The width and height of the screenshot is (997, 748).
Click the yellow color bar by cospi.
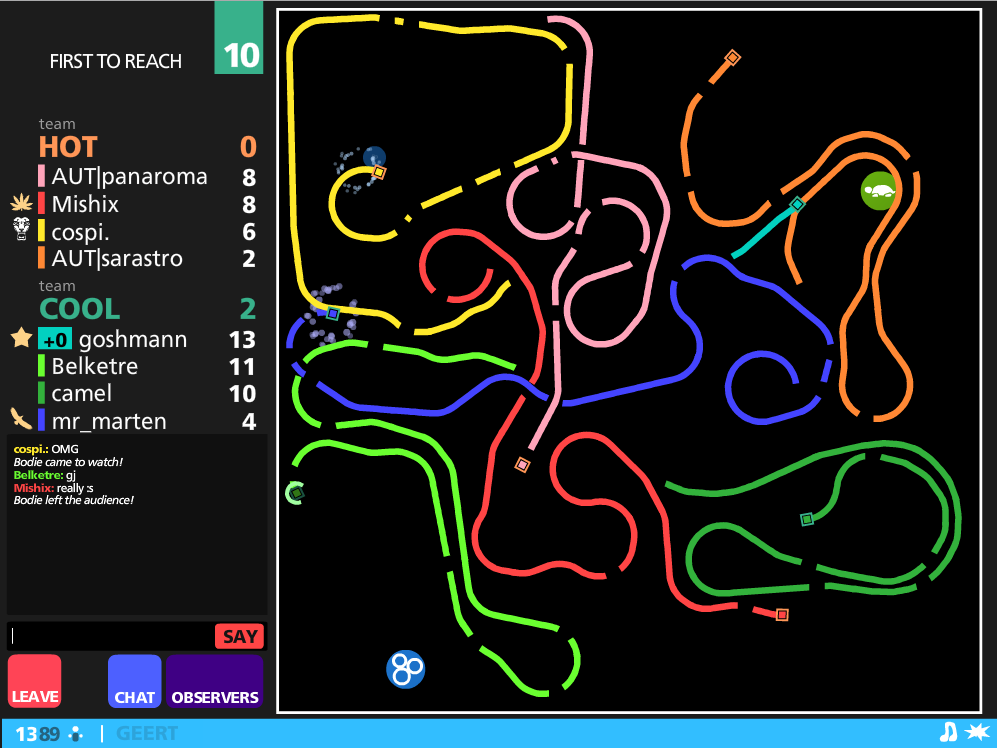[41, 231]
